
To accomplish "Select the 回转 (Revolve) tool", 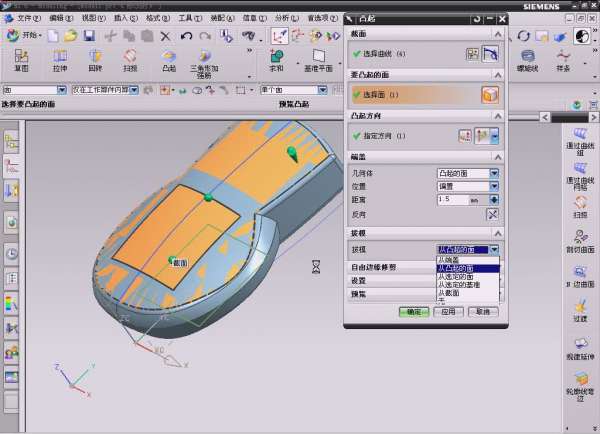I will (x=95, y=60).
